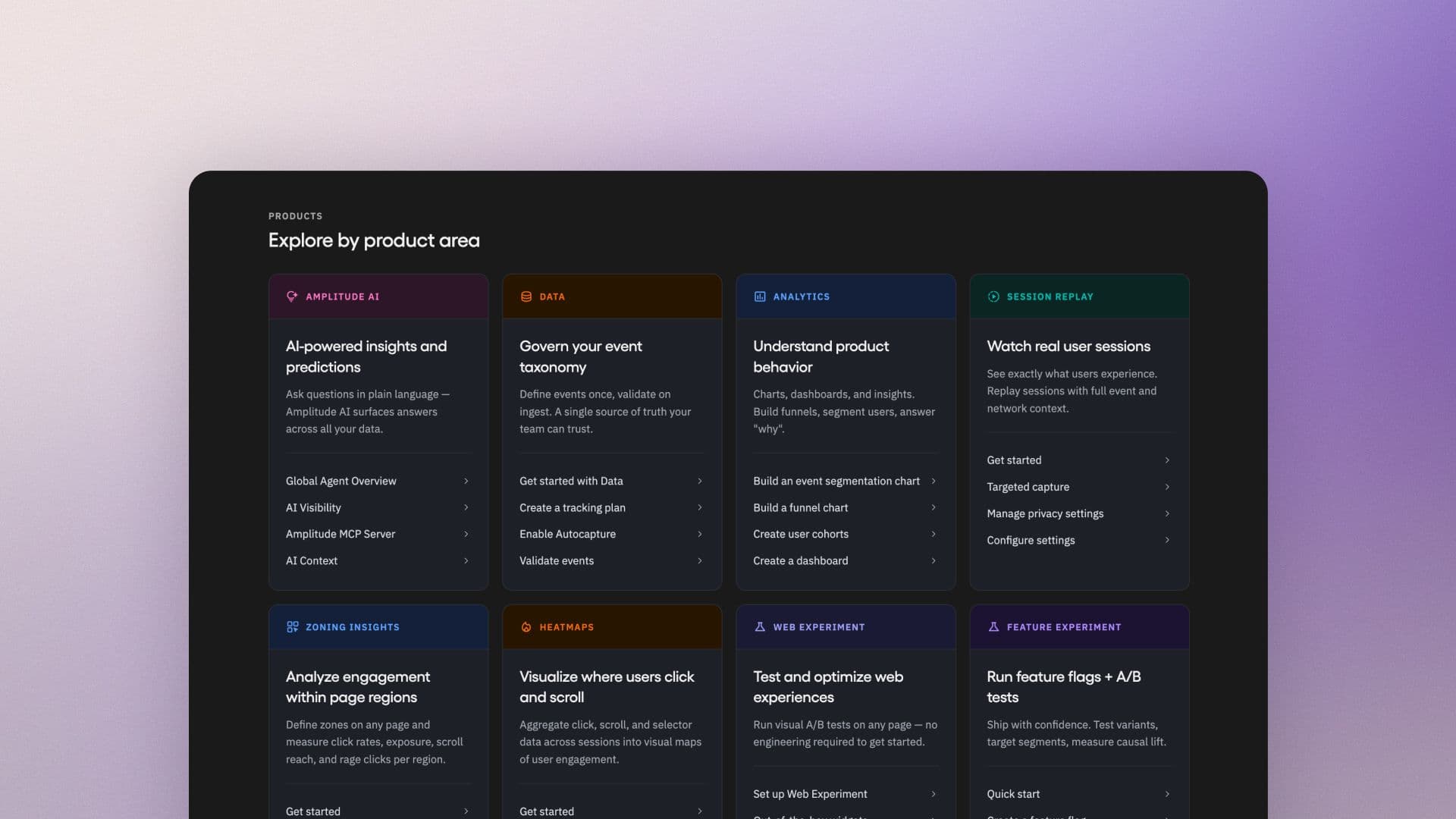Click the Web Experiment flask icon
Screen dimensions: 1456x819
pyautogui.click(x=760, y=627)
